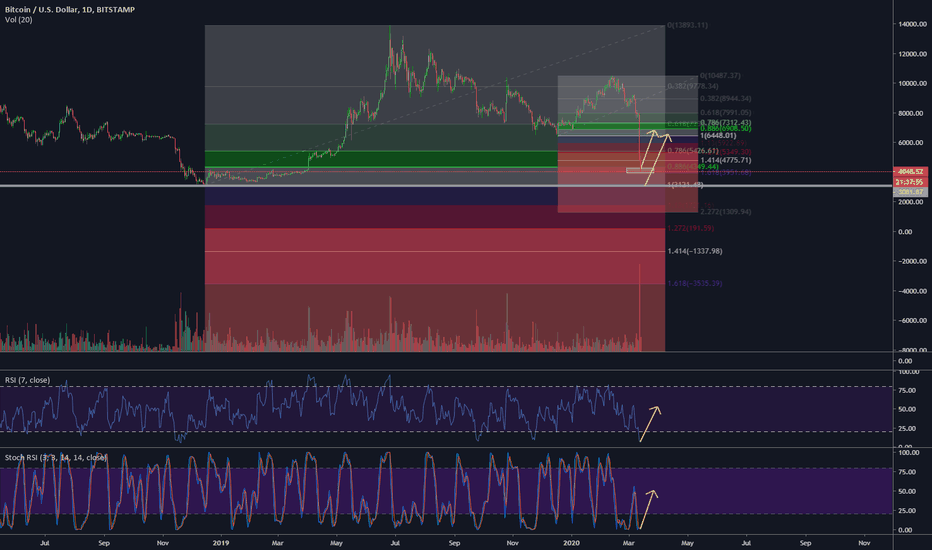This screenshot has width=932, height=550.
Task: Click the '0(10487.37)' Fibonacci label
Action: tap(720, 76)
